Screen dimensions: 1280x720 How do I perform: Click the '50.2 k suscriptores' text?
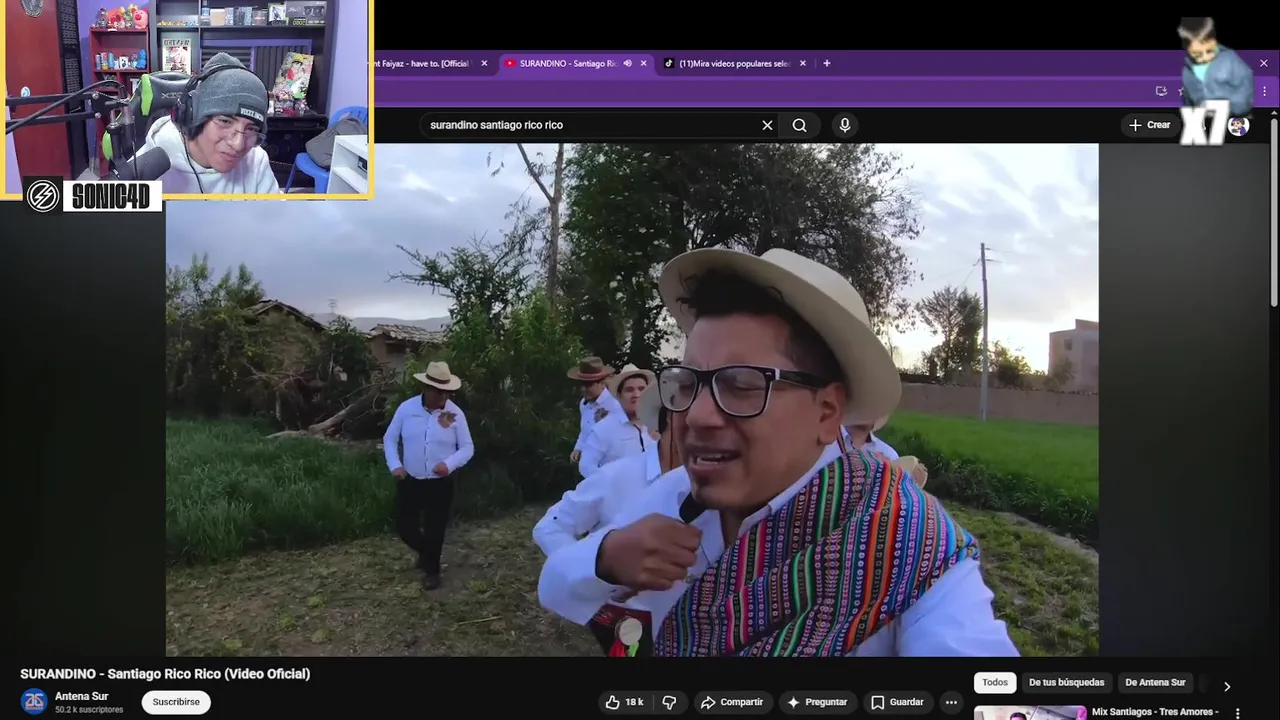point(89,710)
